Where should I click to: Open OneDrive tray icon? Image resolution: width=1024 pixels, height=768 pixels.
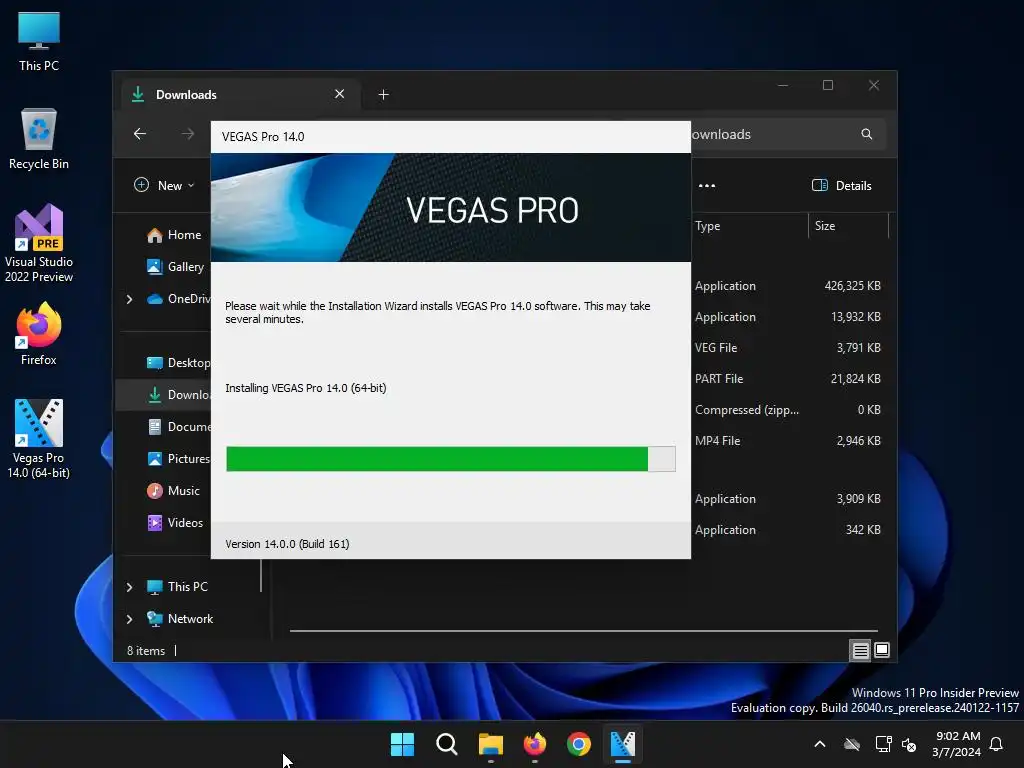coord(852,744)
